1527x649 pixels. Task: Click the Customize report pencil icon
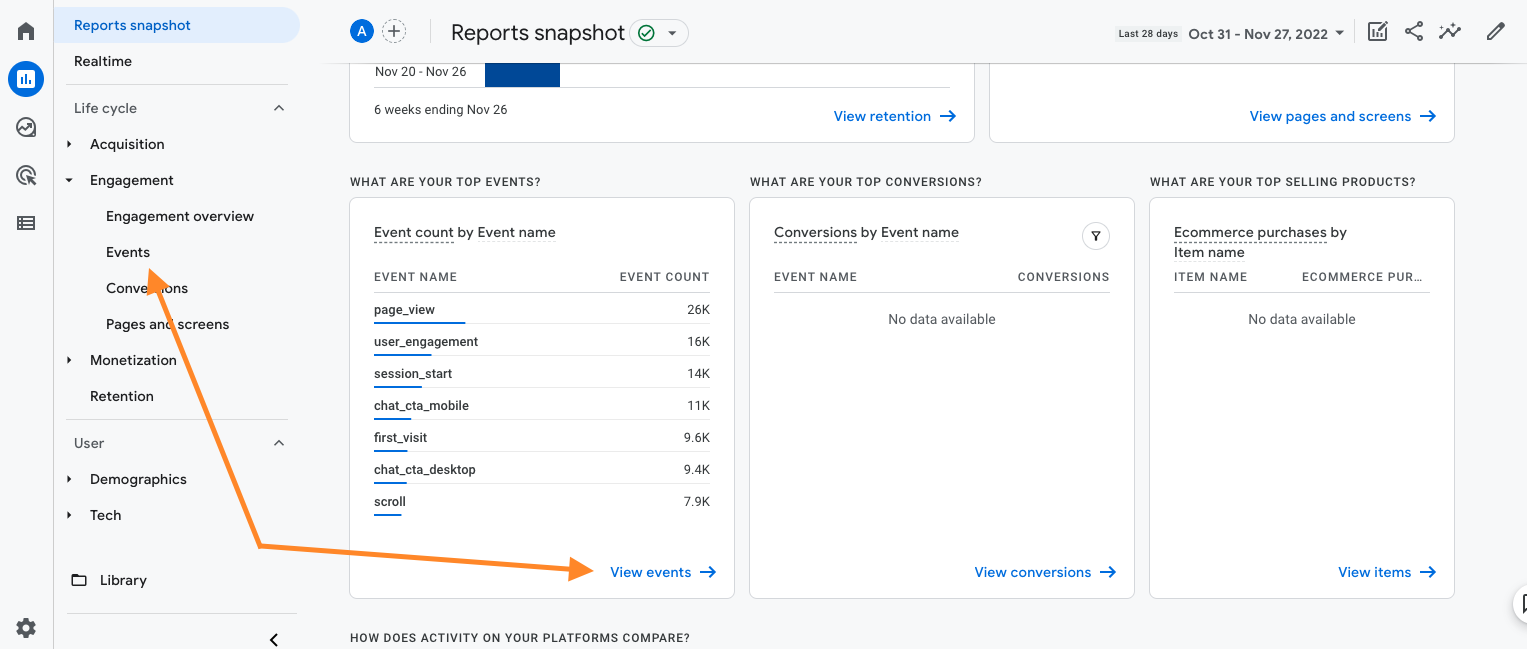(1495, 32)
